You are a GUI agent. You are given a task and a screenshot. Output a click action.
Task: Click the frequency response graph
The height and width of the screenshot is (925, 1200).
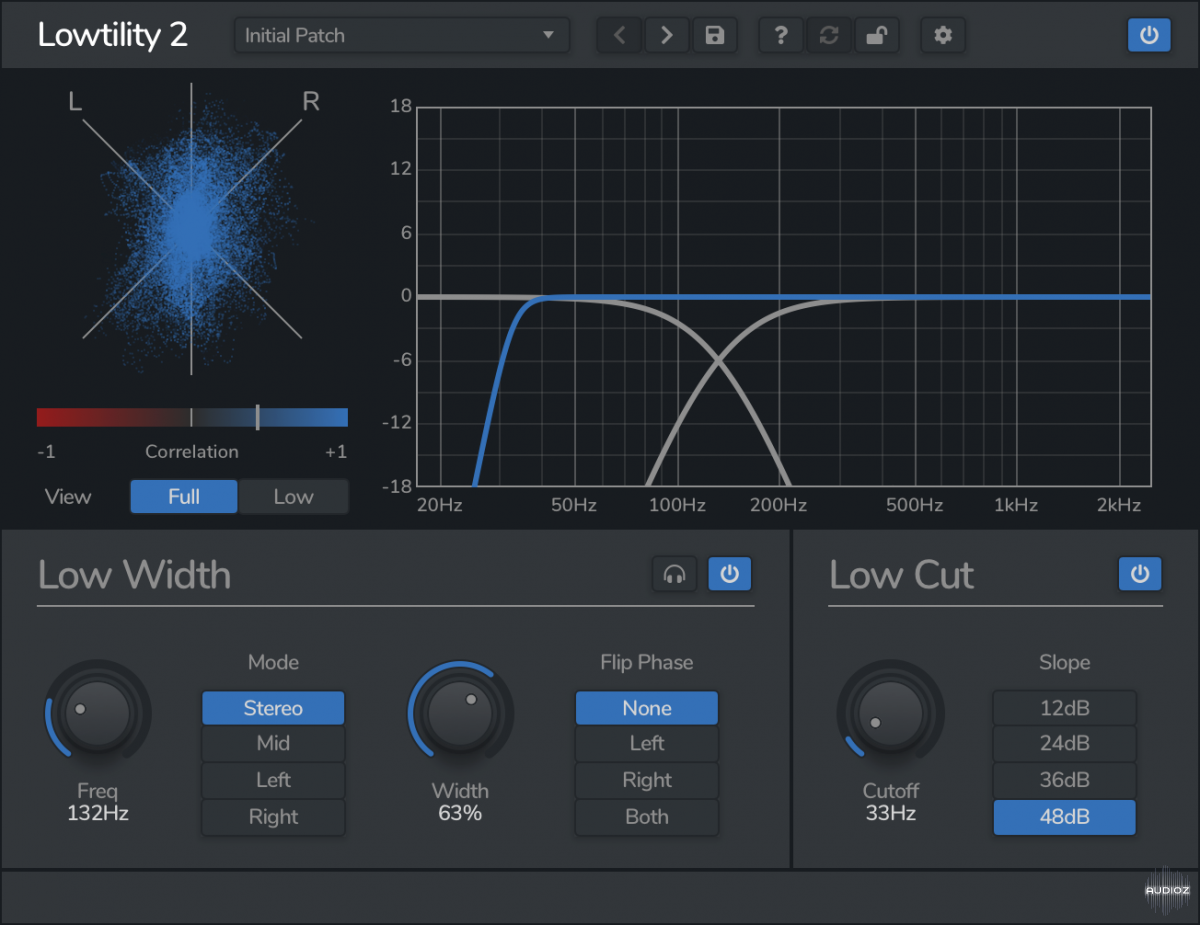click(783, 296)
